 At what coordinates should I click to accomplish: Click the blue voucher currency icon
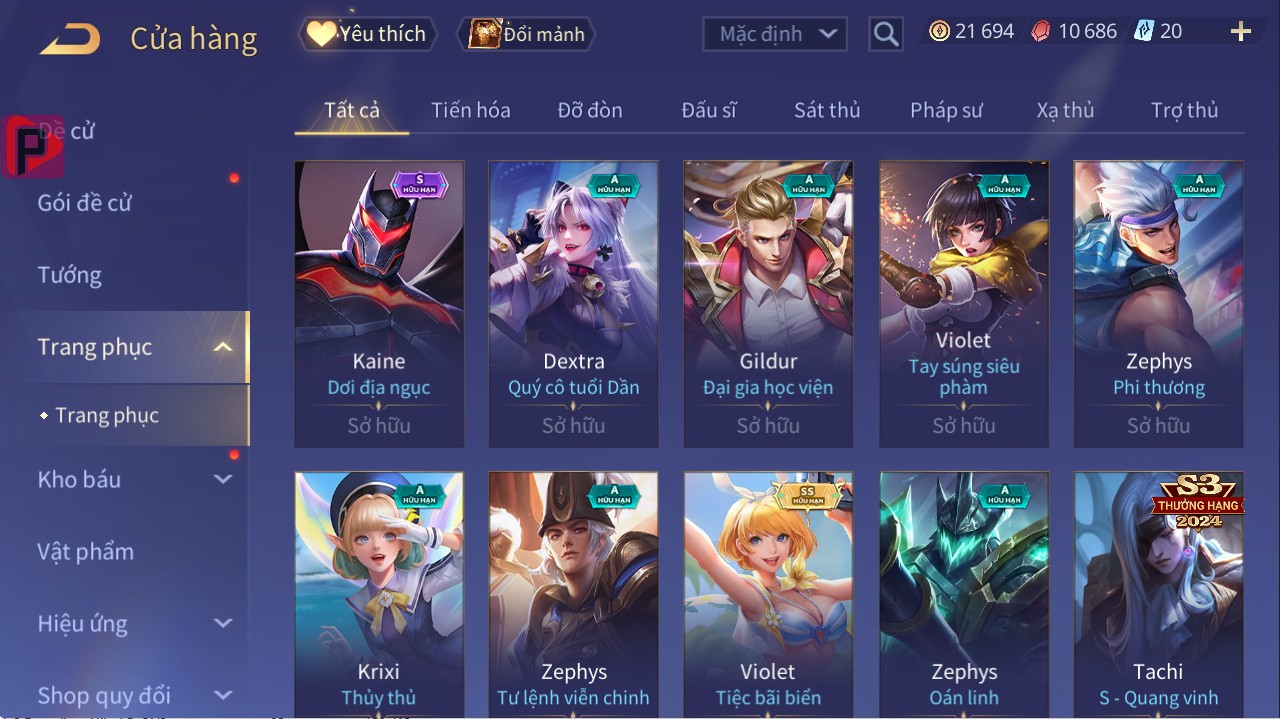1143,32
